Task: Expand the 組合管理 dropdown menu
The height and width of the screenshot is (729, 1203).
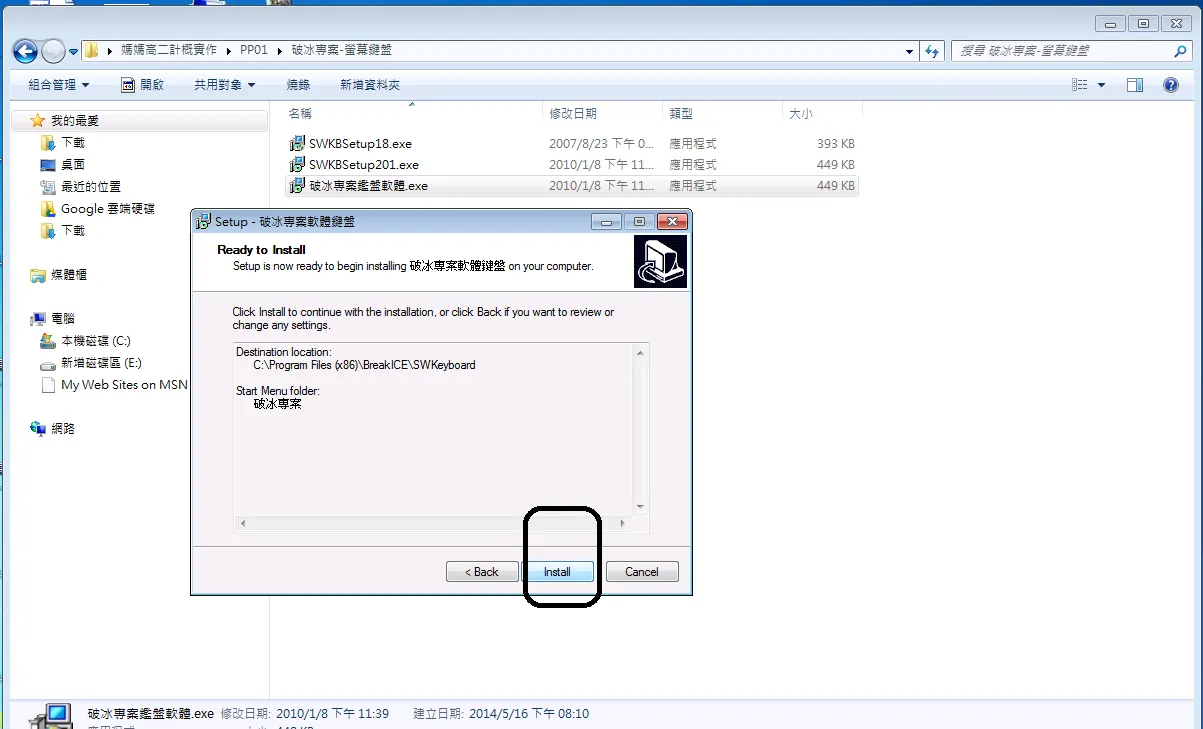Action: tap(59, 85)
